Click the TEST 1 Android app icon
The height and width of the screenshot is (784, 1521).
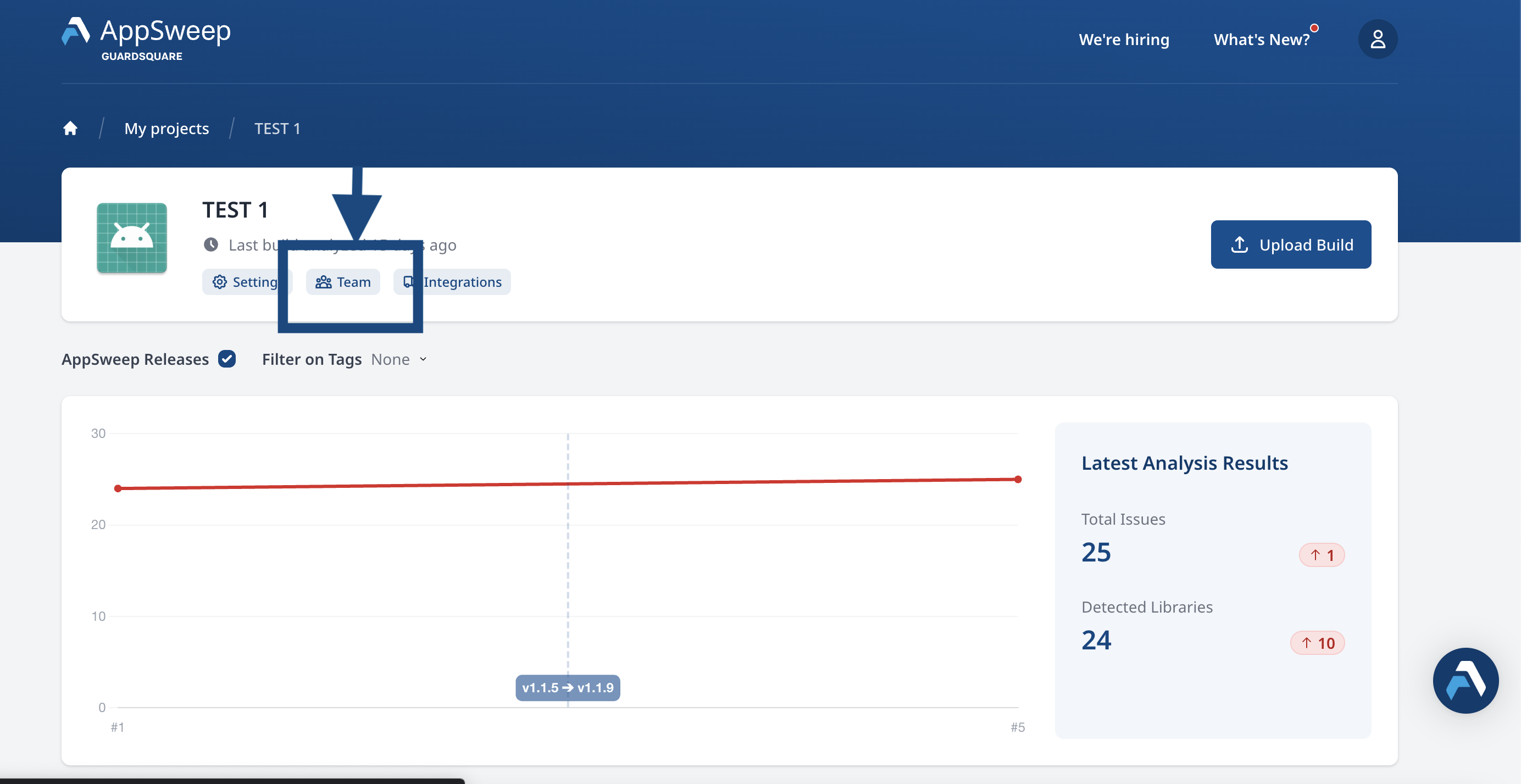coord(132,238)
